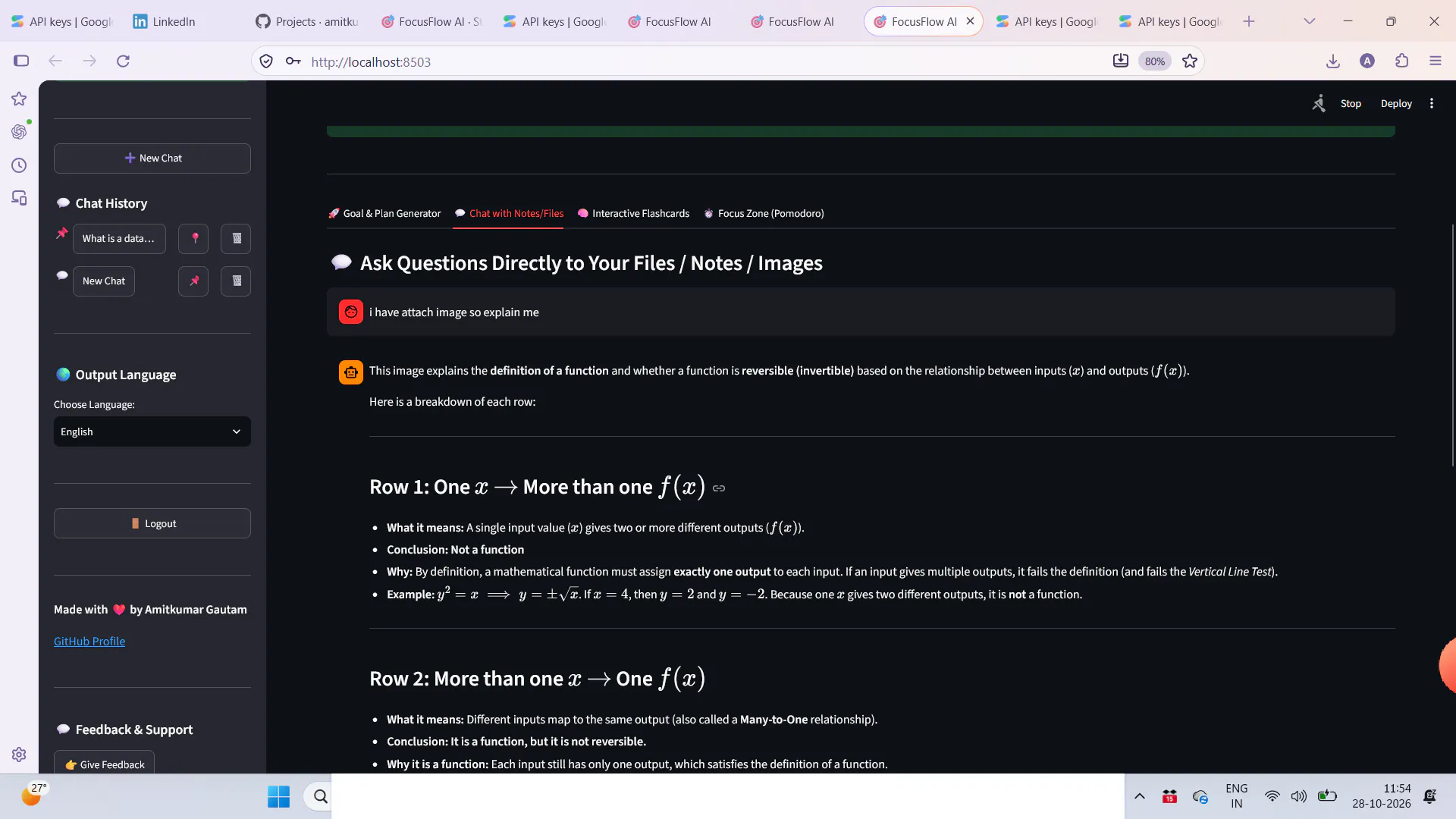Open ChatGPT icon in browser sidebar

coord(19,132)
